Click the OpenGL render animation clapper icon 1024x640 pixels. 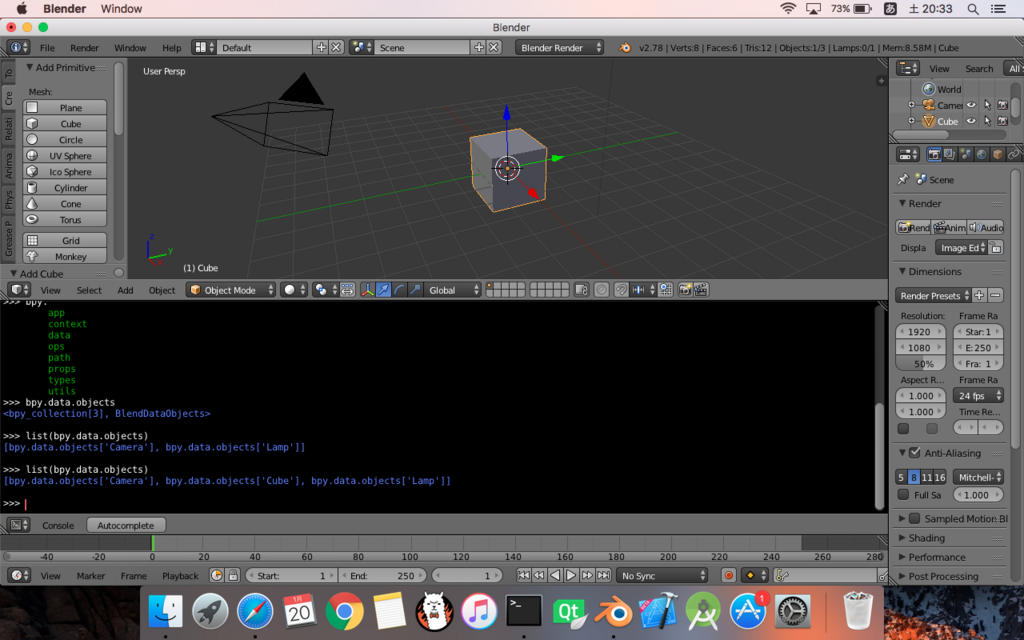[x=701, y=290]
